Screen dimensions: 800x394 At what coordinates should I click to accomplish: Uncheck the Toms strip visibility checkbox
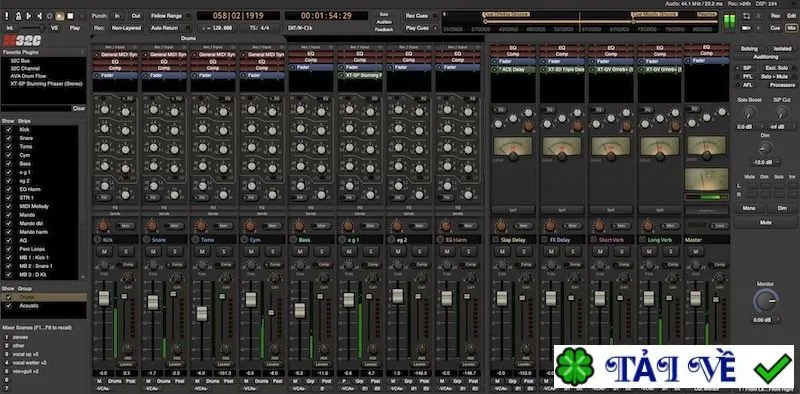9,146
